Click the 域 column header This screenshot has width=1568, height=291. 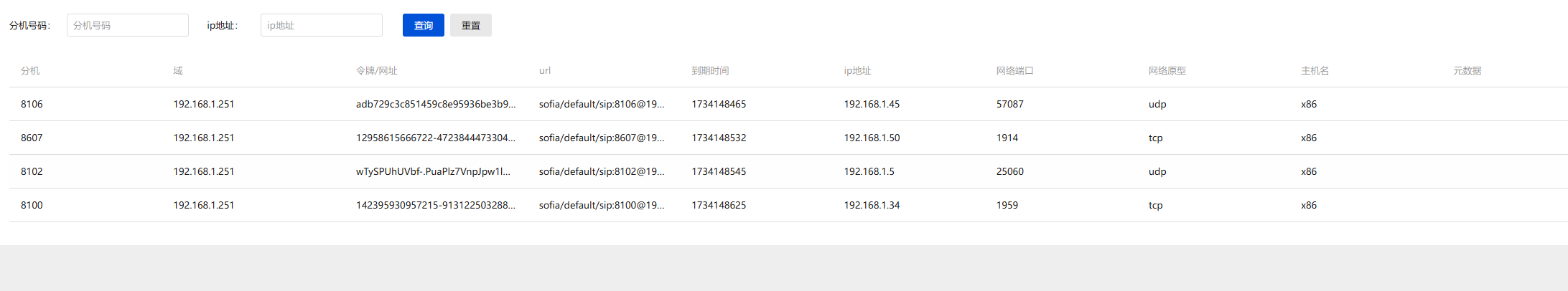click(178, 70)
